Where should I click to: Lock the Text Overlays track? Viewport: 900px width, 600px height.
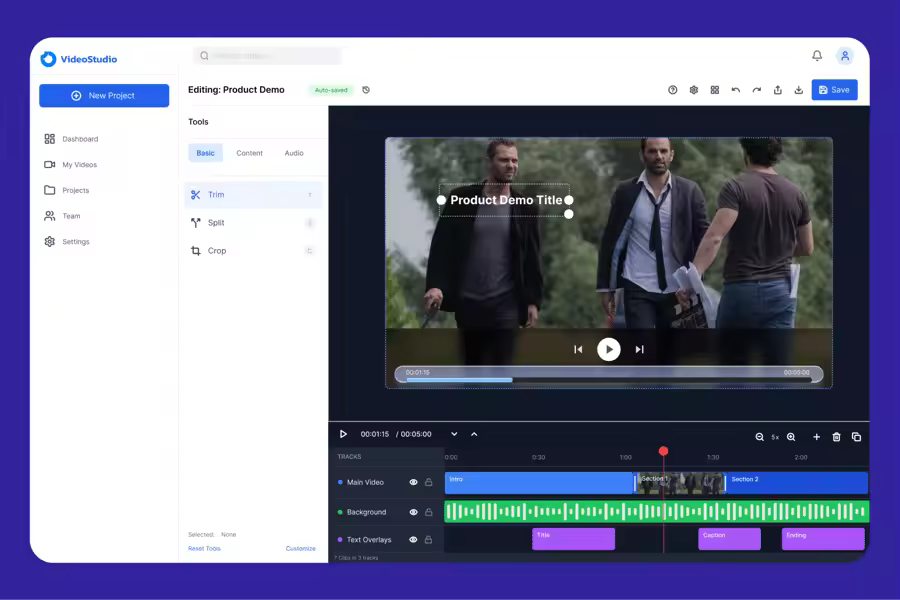tap(429, 540)
